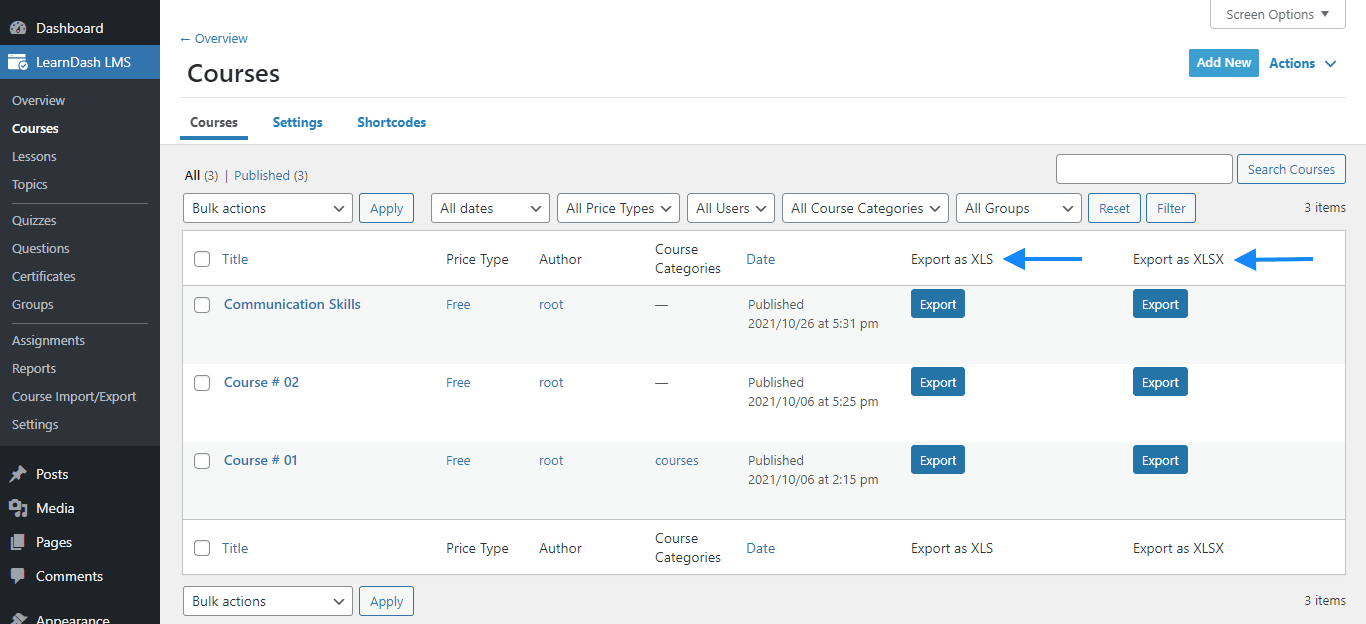Viewport: 1366px width, 624px height.
Task: Export Course # 01 as XLSX
Action: pyautogui.click(x=1160, y=460)
